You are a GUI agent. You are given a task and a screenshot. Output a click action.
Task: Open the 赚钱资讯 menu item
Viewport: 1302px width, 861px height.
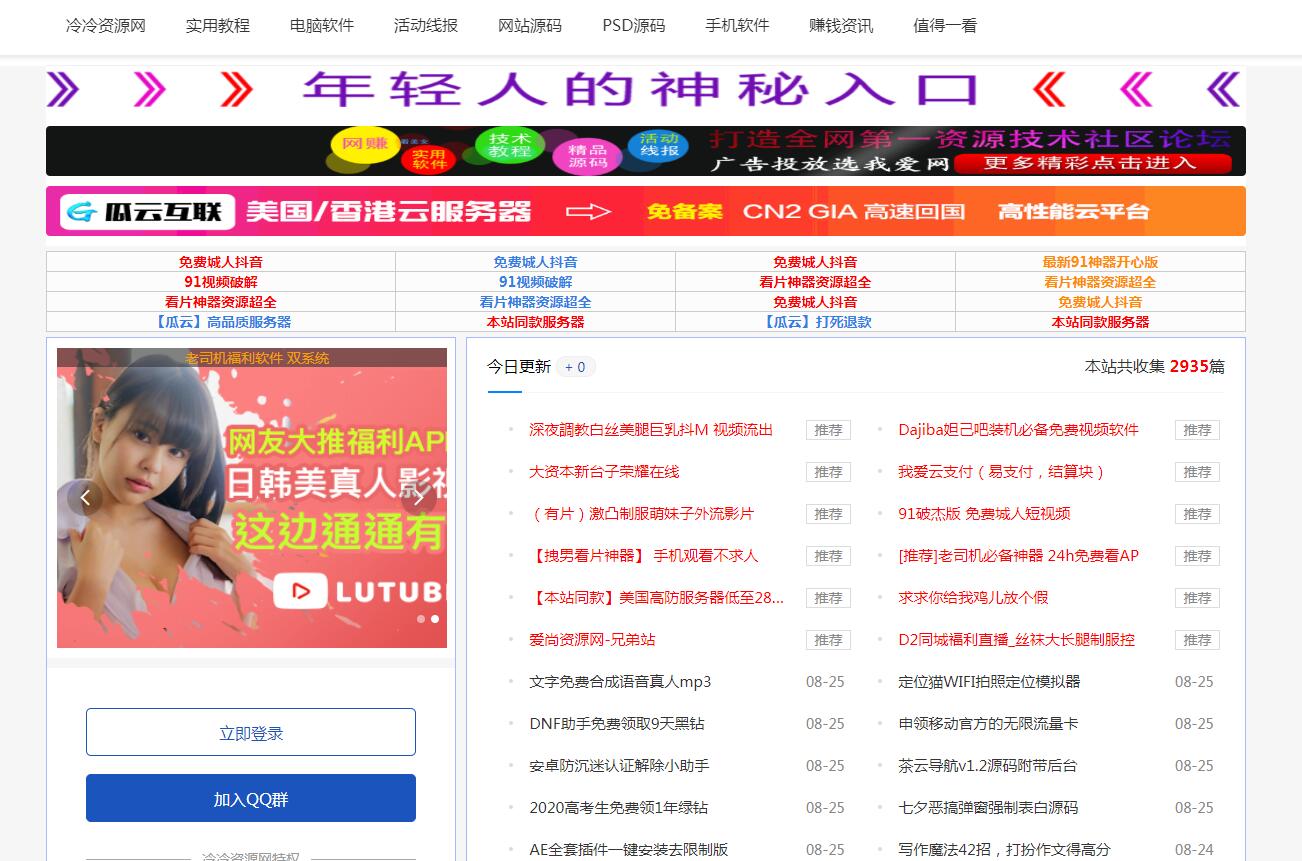coord(841,26)
